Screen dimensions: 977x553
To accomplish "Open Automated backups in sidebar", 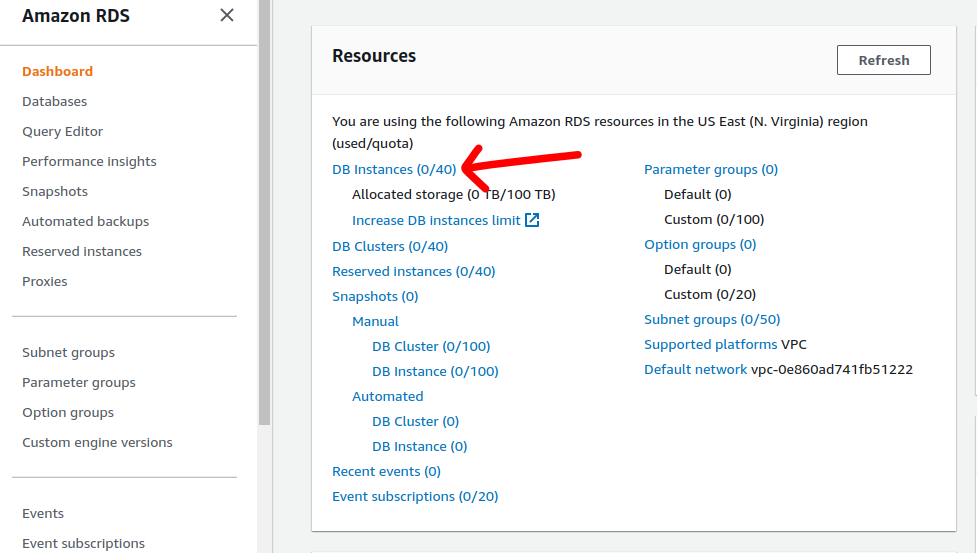I will click(x=85, y=221).
